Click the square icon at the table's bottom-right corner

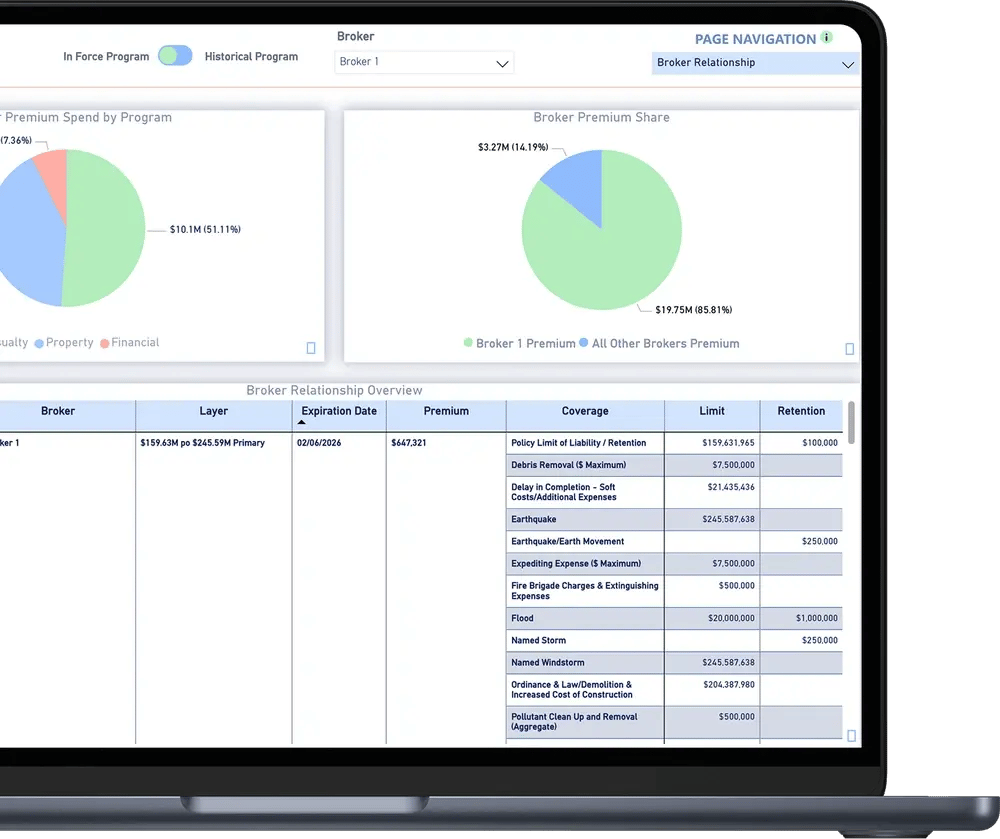pyautogui.click(x=851, y=736)
